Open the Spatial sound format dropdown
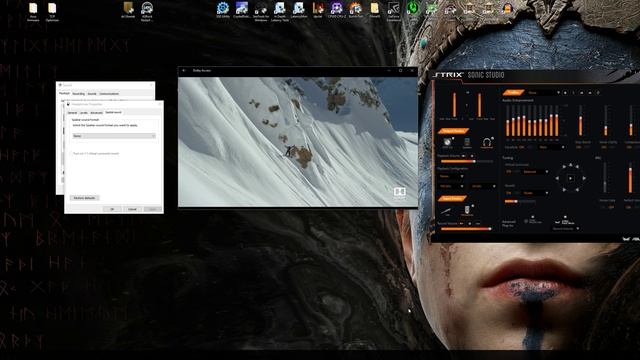This screenshot has height=360, width=640. pyautogui.click(x=114, y=136)
